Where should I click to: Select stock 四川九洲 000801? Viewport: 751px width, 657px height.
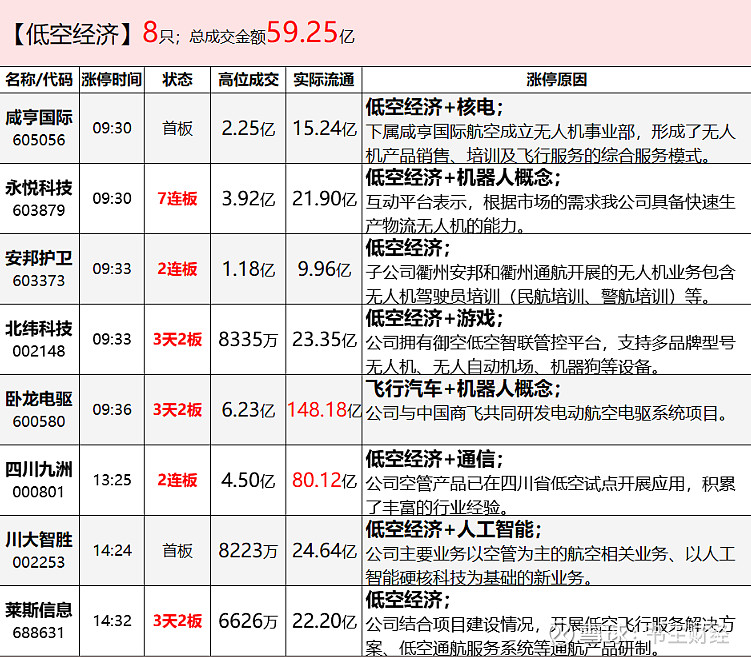(39, 480)
